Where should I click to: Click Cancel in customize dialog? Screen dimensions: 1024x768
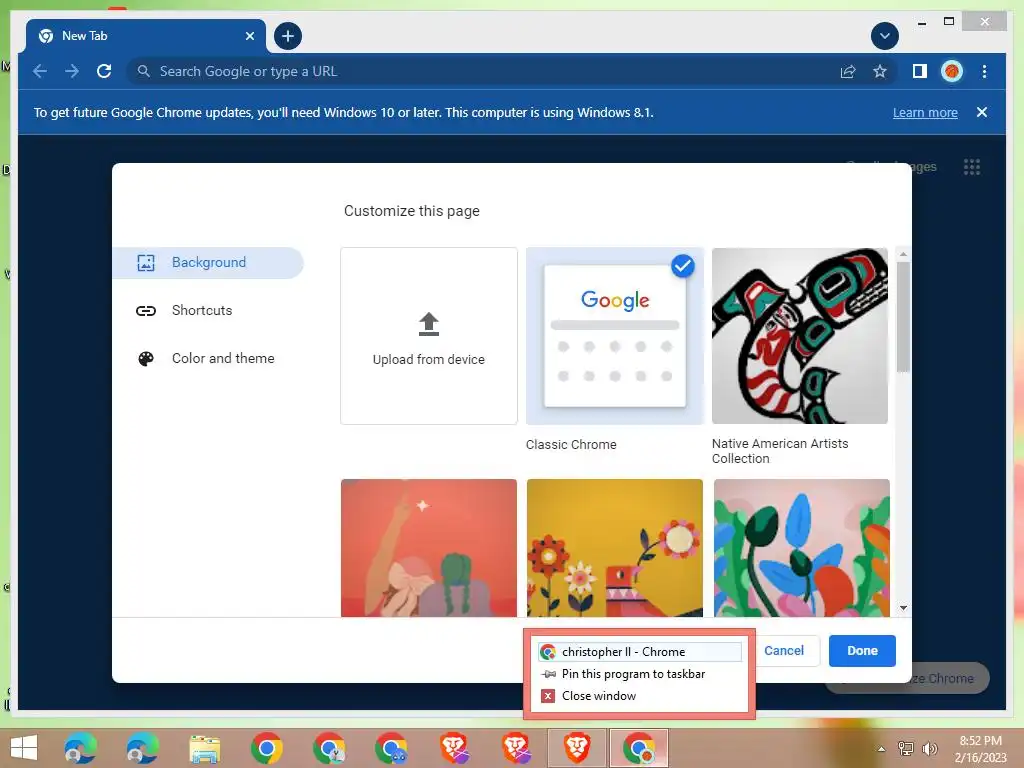(x=784, y=650)
